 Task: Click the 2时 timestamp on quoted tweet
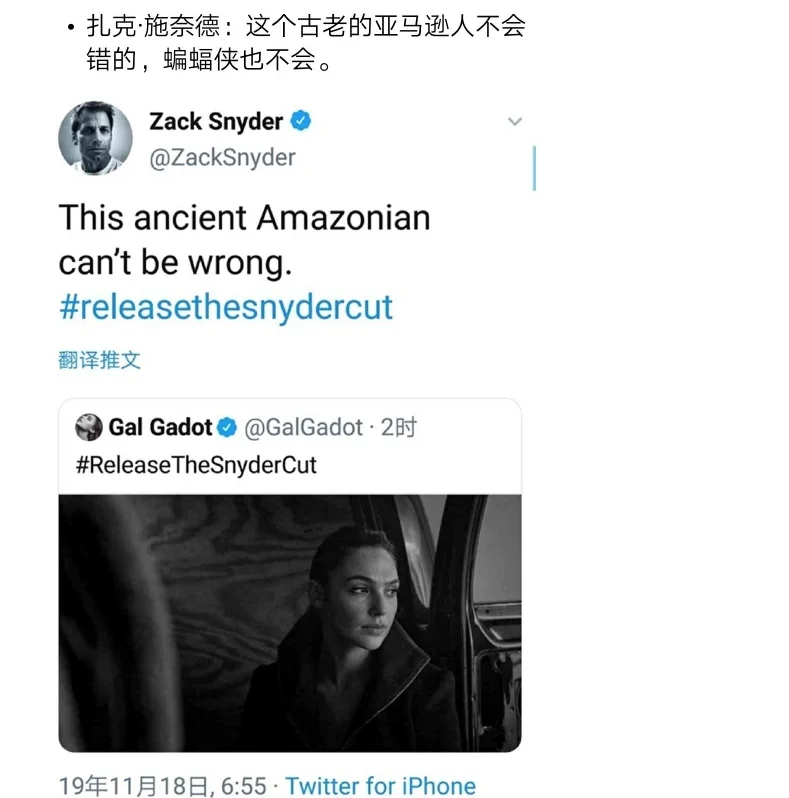(x=399, y=427)
